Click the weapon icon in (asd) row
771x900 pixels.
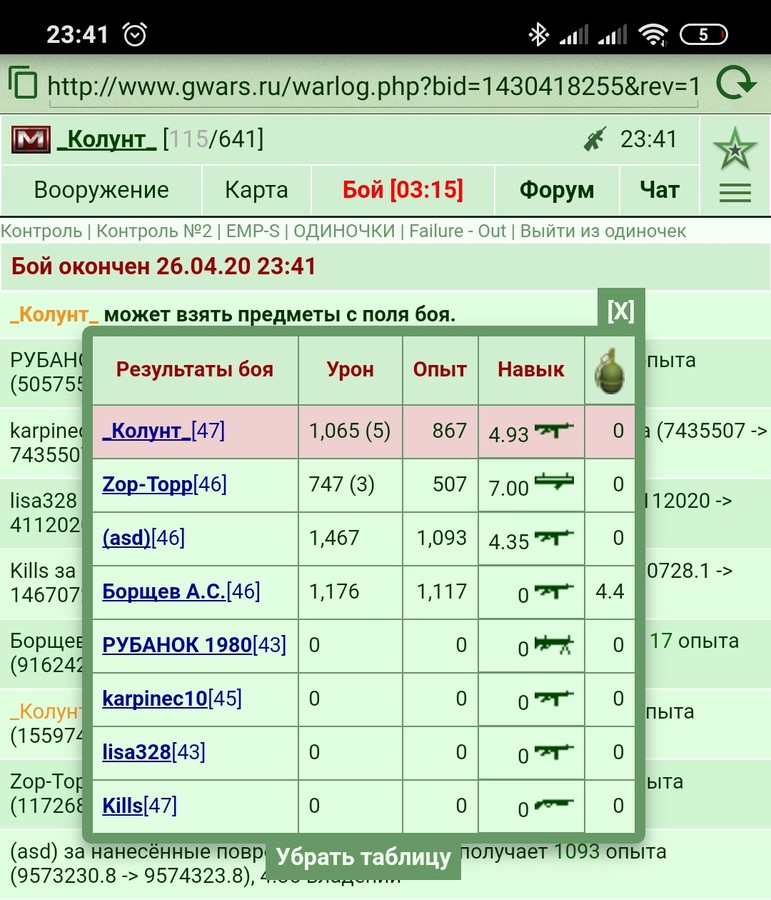[x=554, y=538]
